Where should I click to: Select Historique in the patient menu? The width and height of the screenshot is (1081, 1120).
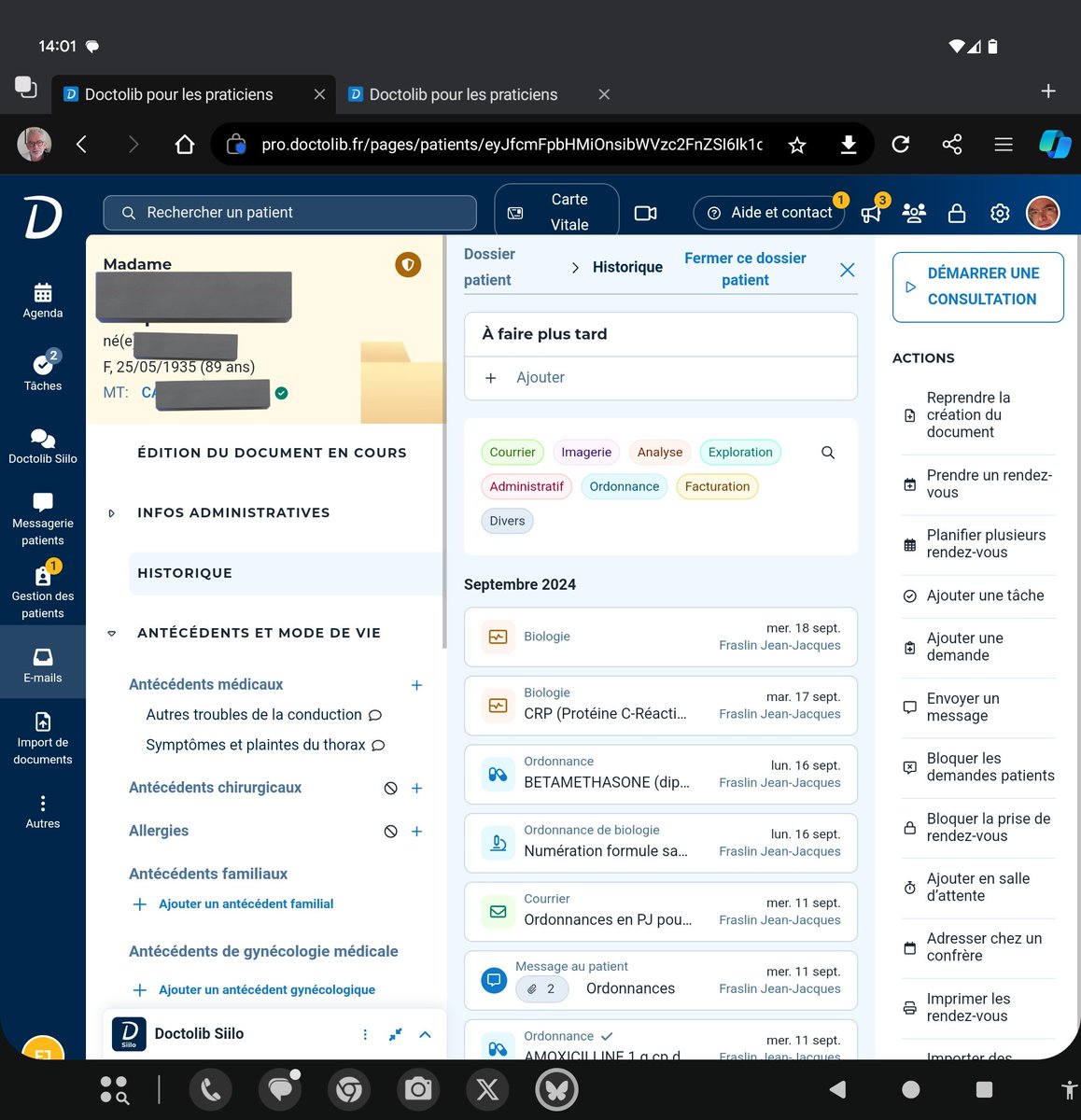tap(286, 574)
